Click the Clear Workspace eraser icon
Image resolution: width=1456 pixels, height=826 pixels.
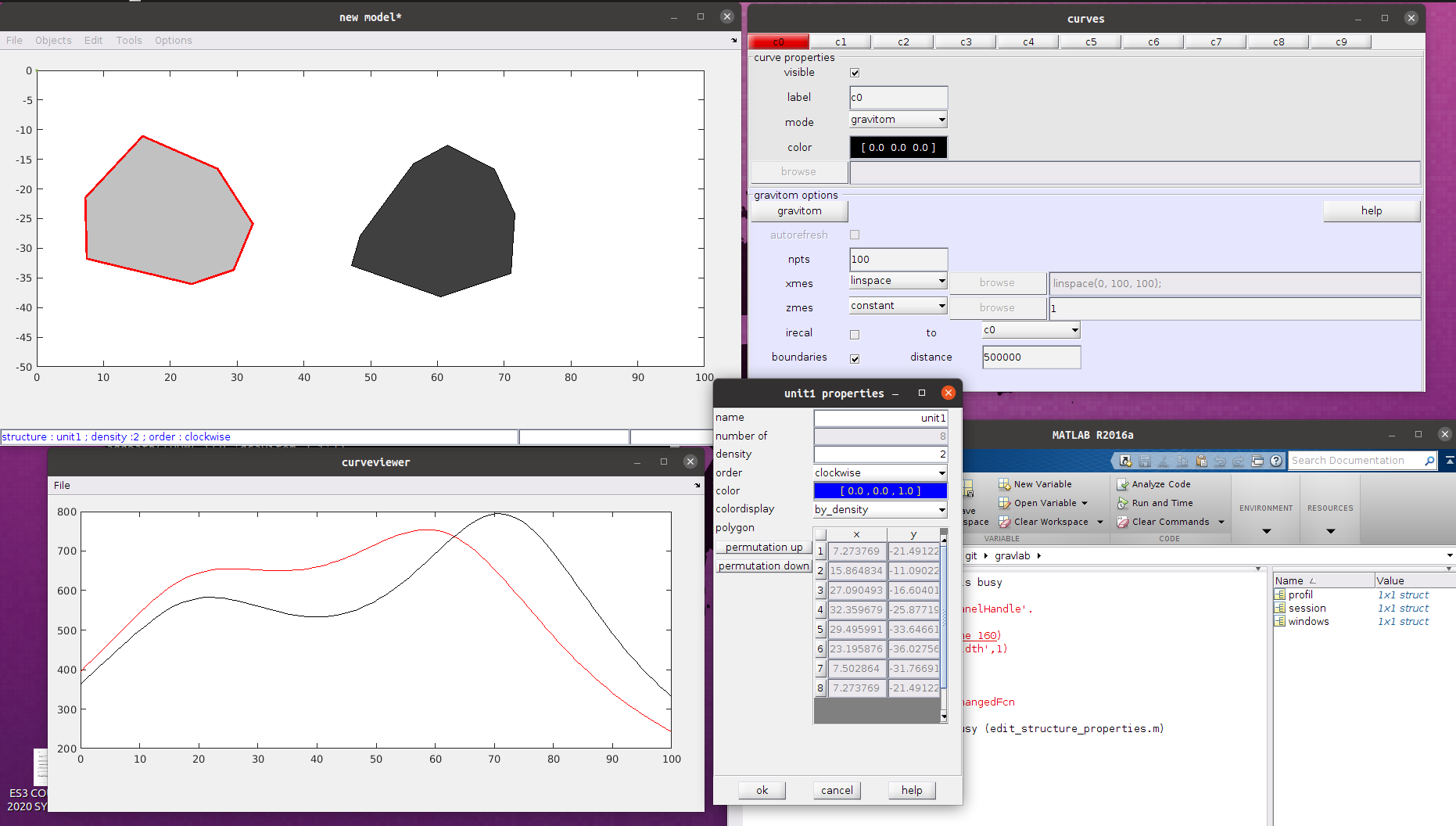(1005, 522)
